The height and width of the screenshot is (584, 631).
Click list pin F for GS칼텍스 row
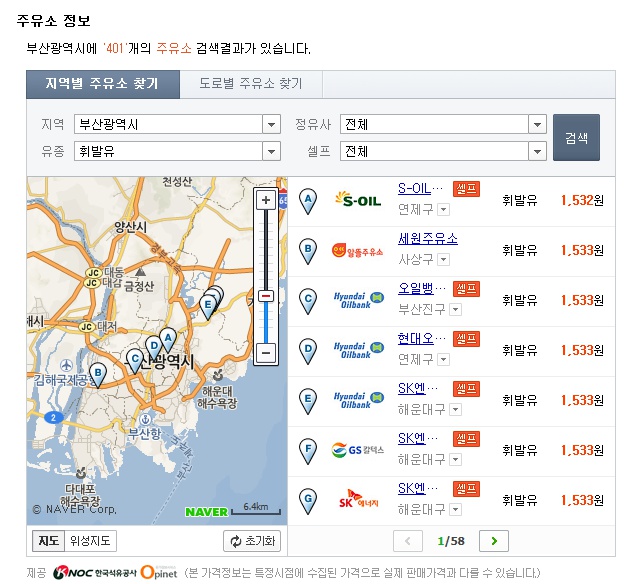[x=308, y=451]
